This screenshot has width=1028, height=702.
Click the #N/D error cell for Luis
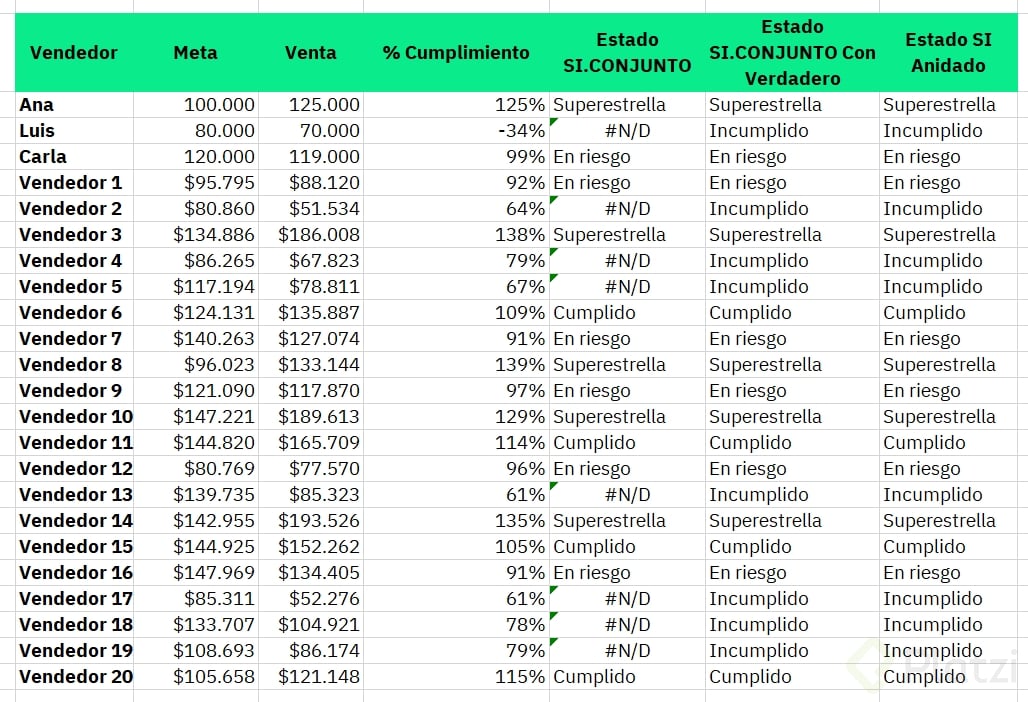click(x=627, y=131)
